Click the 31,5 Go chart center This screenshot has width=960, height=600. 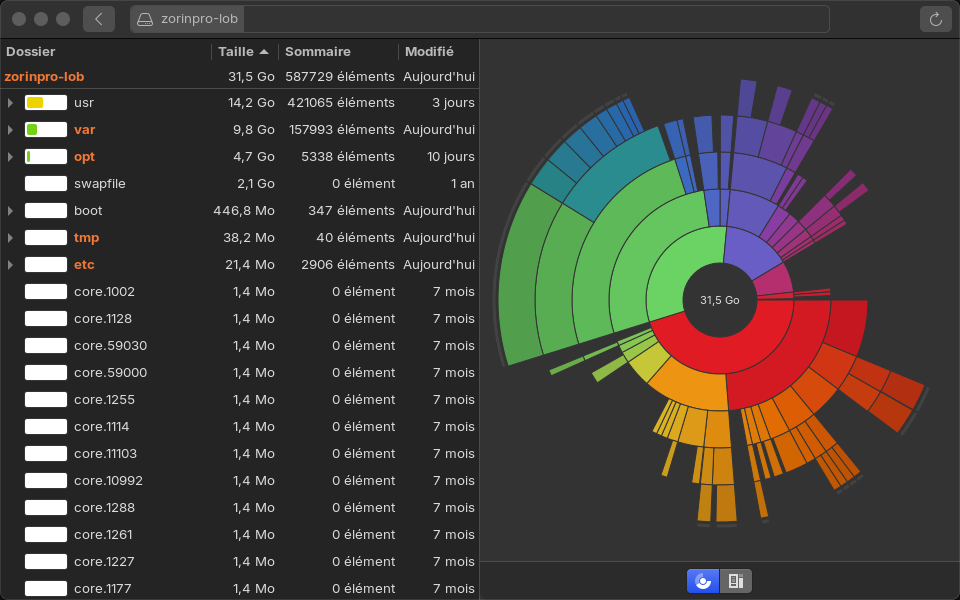tap(719, 300)
